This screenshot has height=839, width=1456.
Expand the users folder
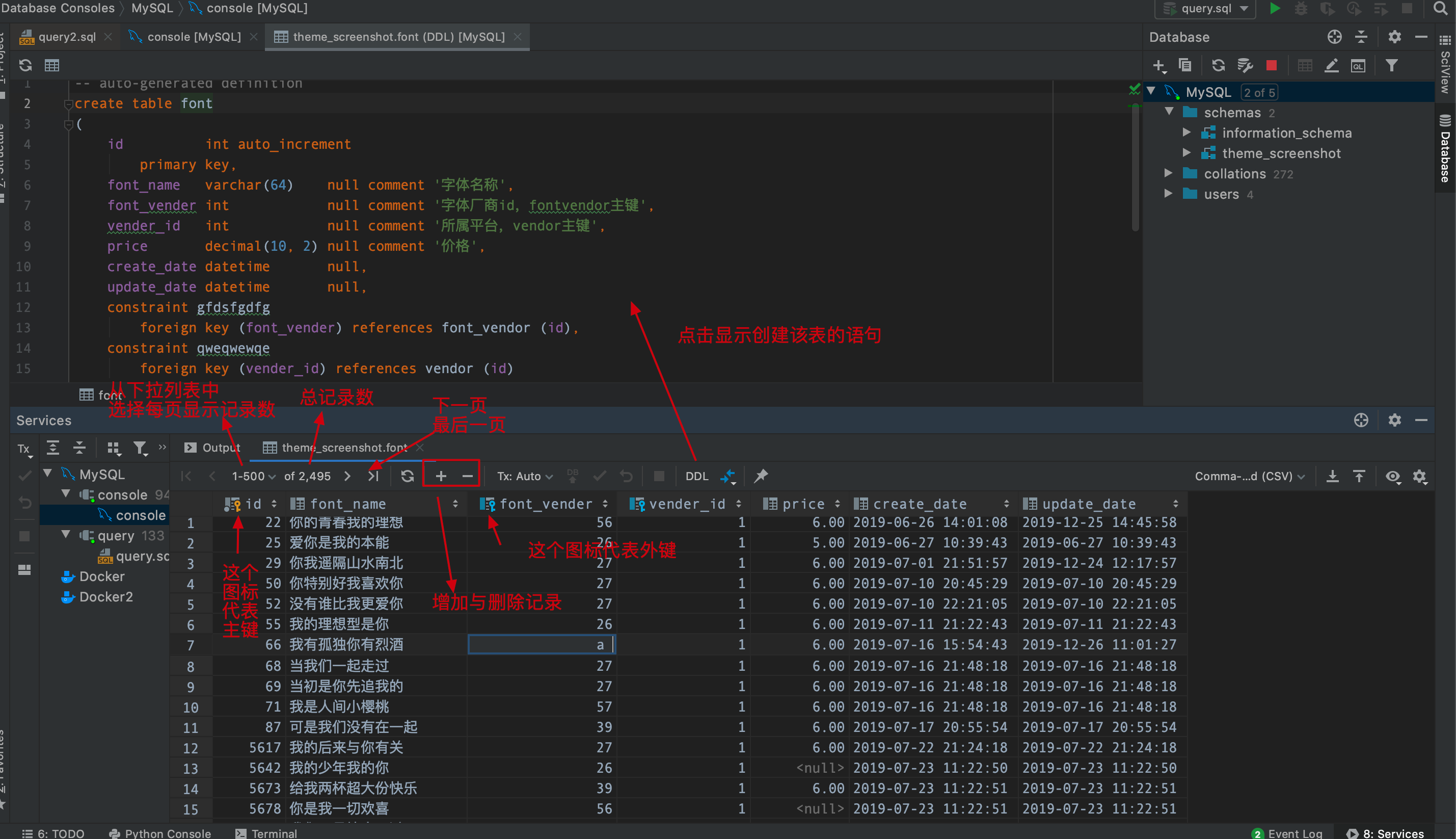point(1168,194)
